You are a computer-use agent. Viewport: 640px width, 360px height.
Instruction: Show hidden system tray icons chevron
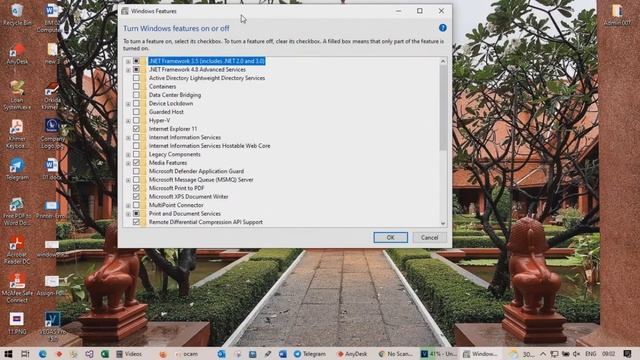(543, 354)
